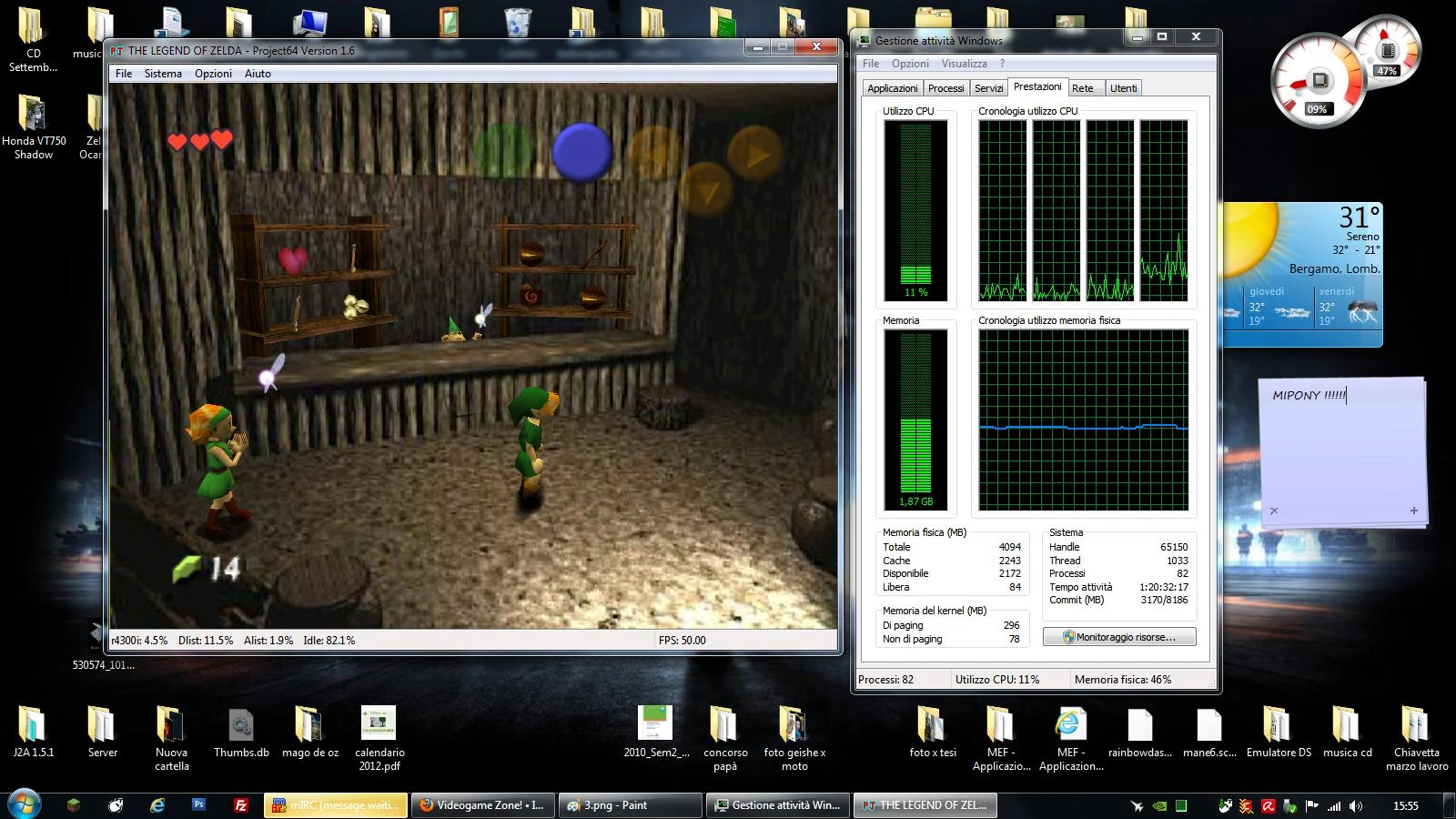Switch to the Applicazioni tab
Image resolution: width=1456 pixels, height=819 pixels.
click(x=893, y=88)
